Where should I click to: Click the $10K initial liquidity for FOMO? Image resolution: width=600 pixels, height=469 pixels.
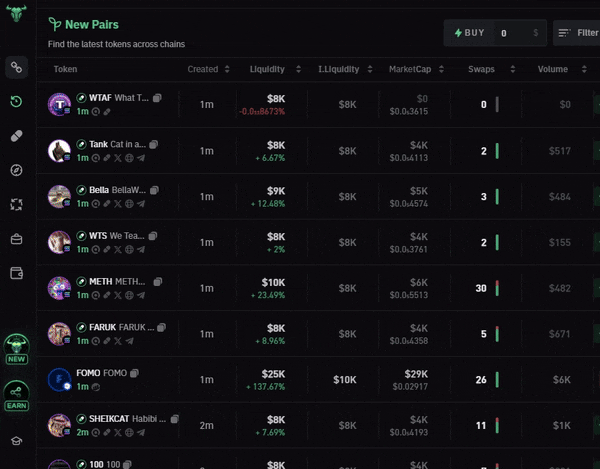(x=345, y=379)
